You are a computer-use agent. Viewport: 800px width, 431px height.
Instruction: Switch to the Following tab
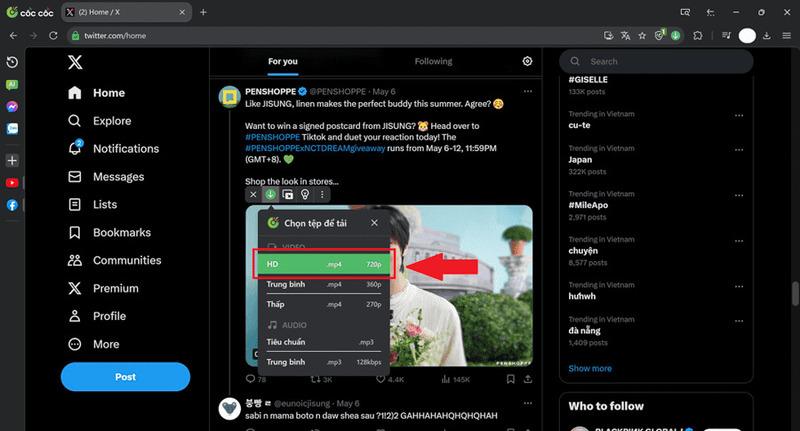tap(433, 61)
